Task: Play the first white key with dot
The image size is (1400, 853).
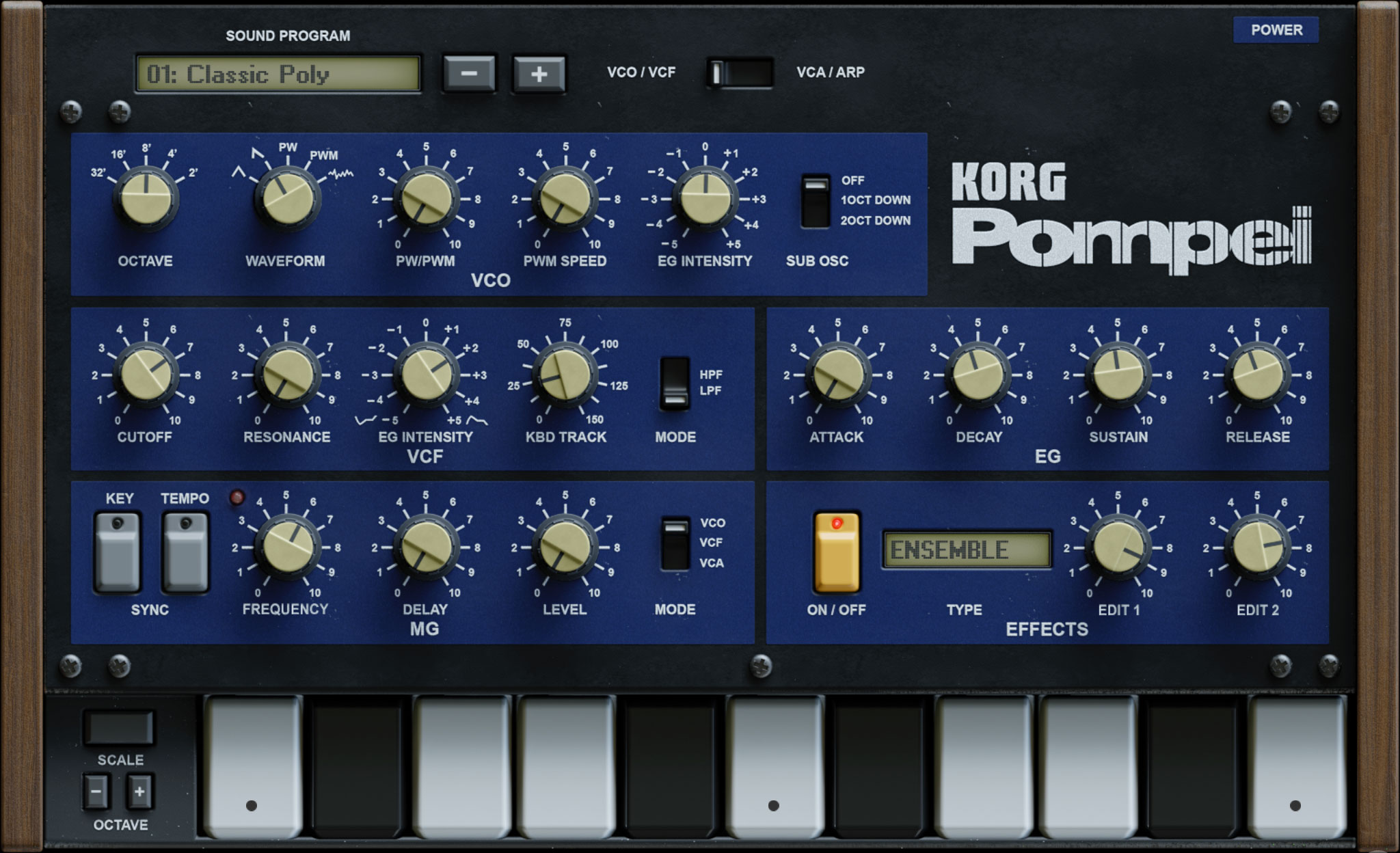Action: 252,767
